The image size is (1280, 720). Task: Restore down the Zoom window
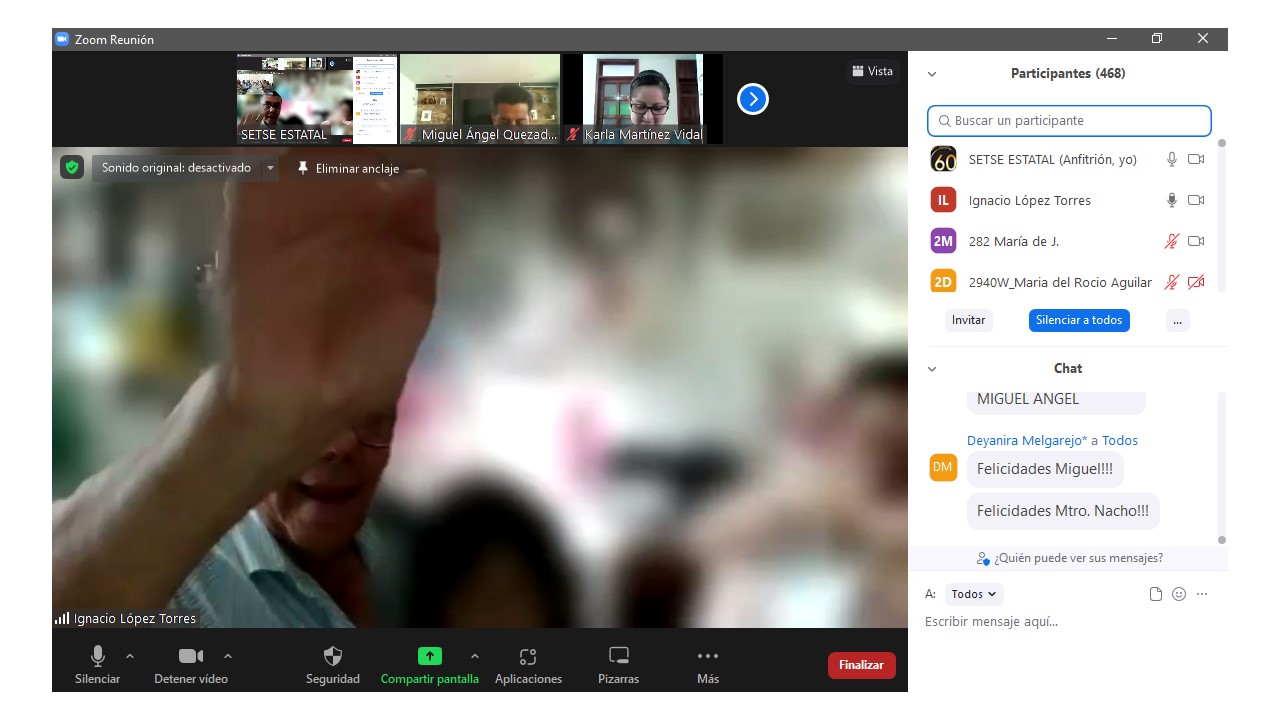coord(1157,39)
